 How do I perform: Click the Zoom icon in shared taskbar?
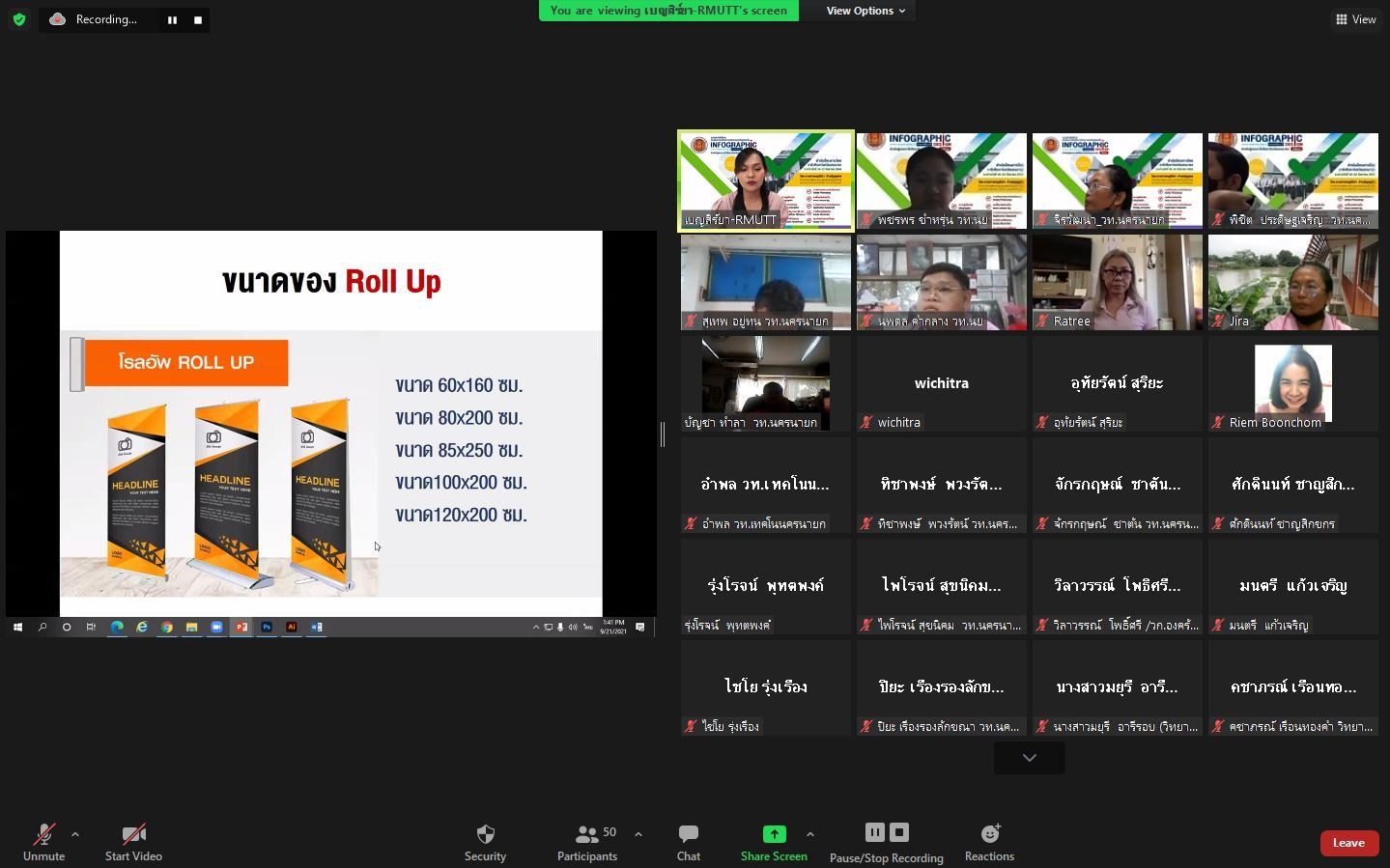[x=217, y=628]
